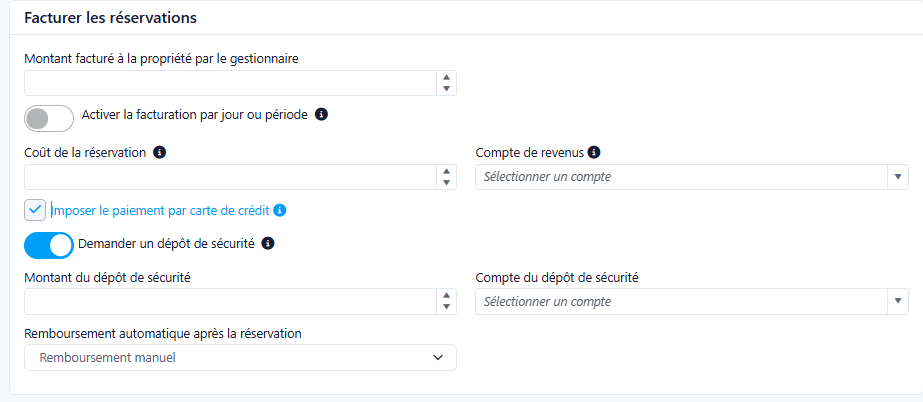Increase Coût de la réservation with up arrow

pyautogui.click(x=446, y=171)
